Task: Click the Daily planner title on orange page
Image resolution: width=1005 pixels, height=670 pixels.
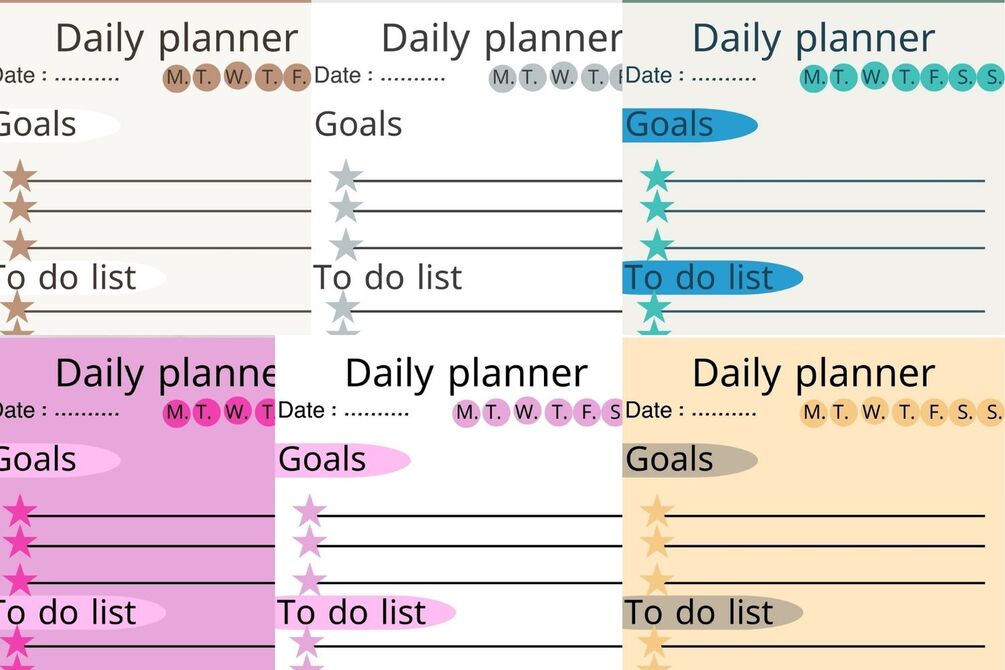Action: pos(813,374)
